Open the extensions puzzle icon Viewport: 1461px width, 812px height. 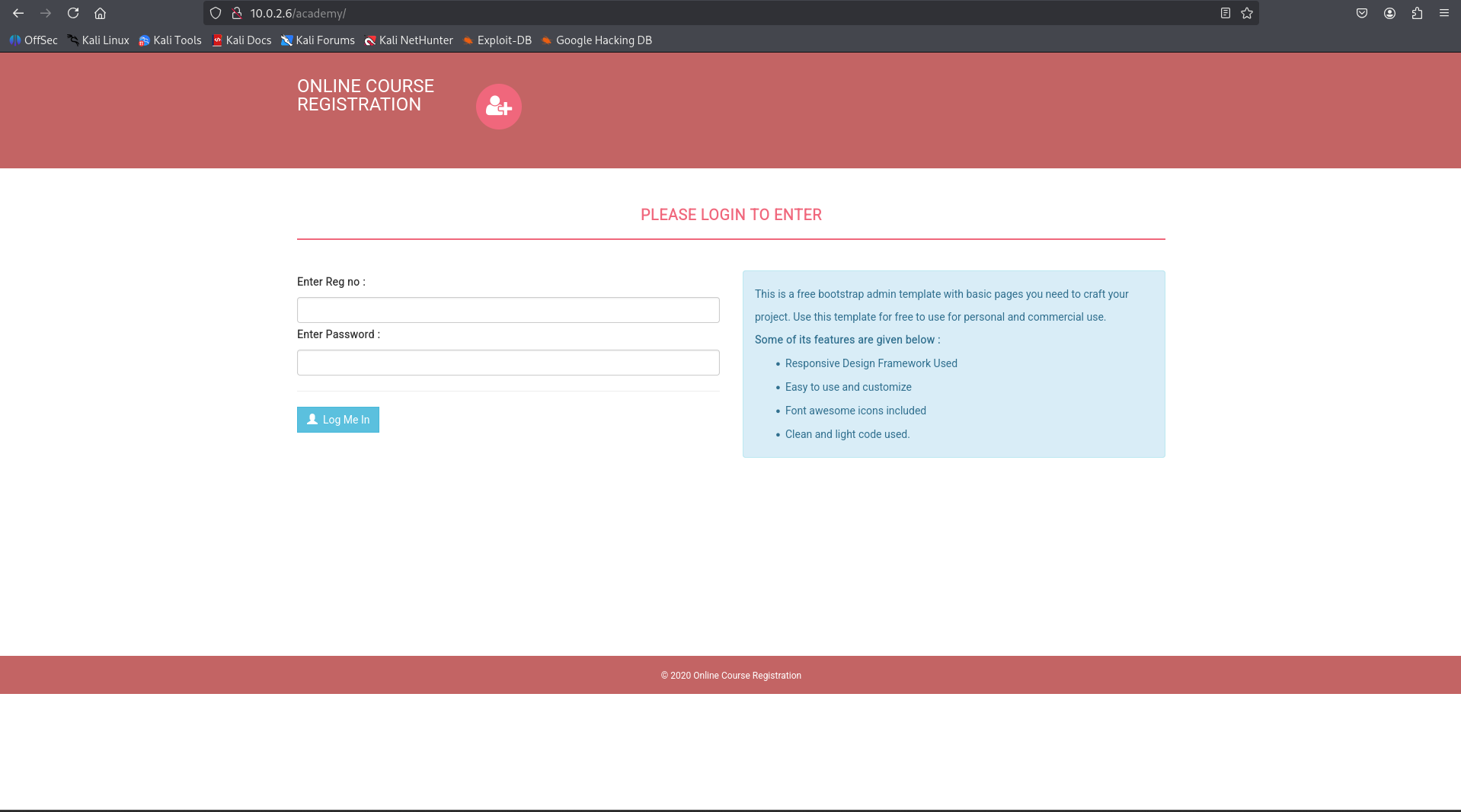pyautogui.click(x=1417, y=13)
